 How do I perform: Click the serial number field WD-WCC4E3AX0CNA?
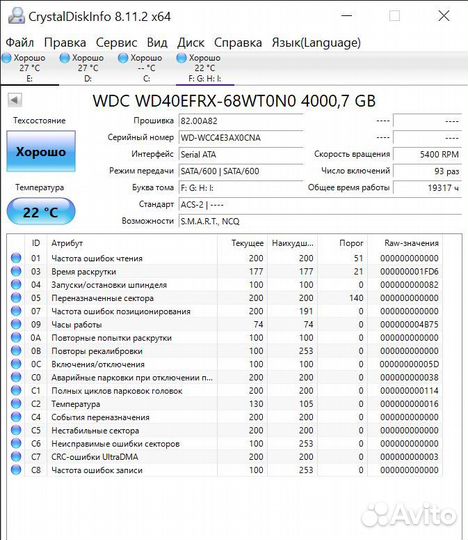pyautogui.click(x=241, y=138)
